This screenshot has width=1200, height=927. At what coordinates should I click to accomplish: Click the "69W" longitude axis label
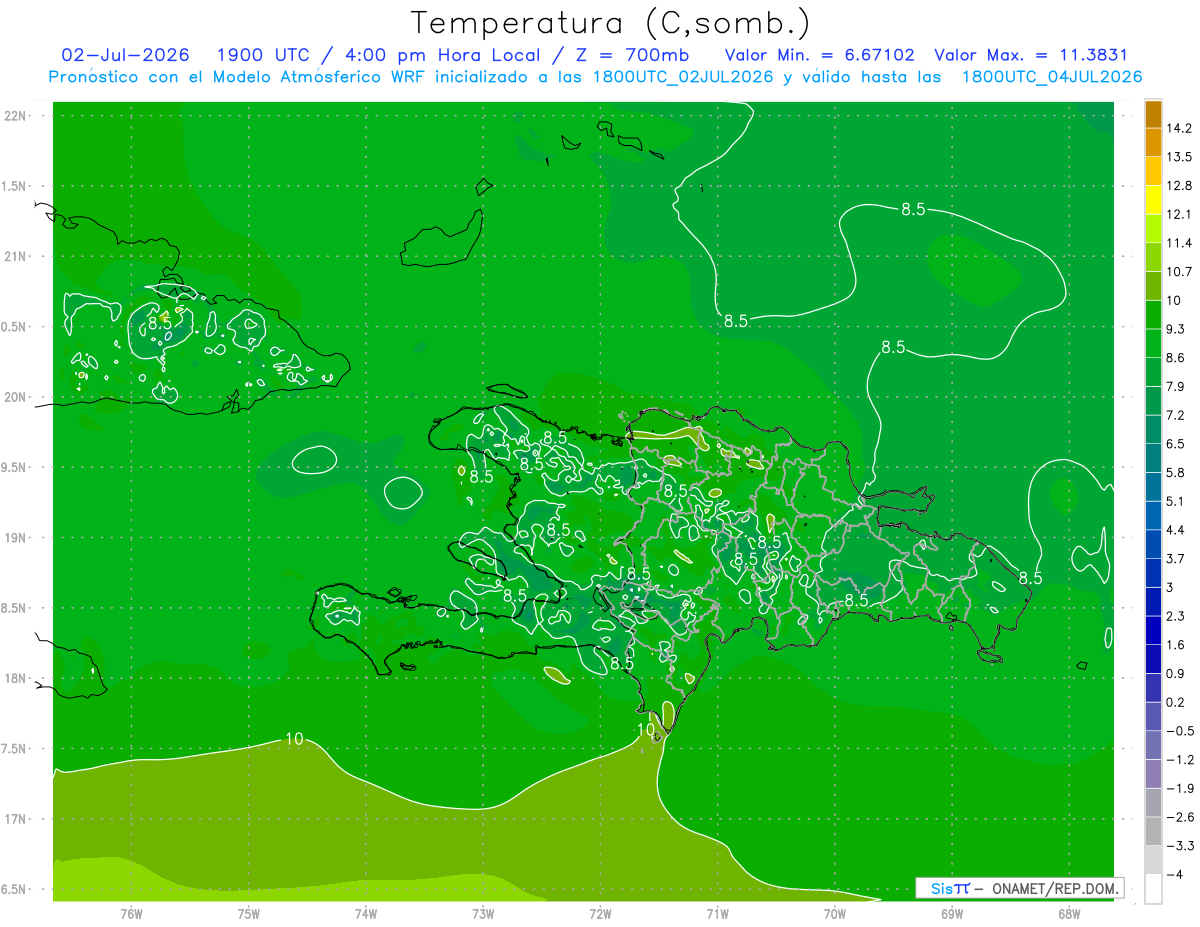pyautogui.click(x=951, y=913)
